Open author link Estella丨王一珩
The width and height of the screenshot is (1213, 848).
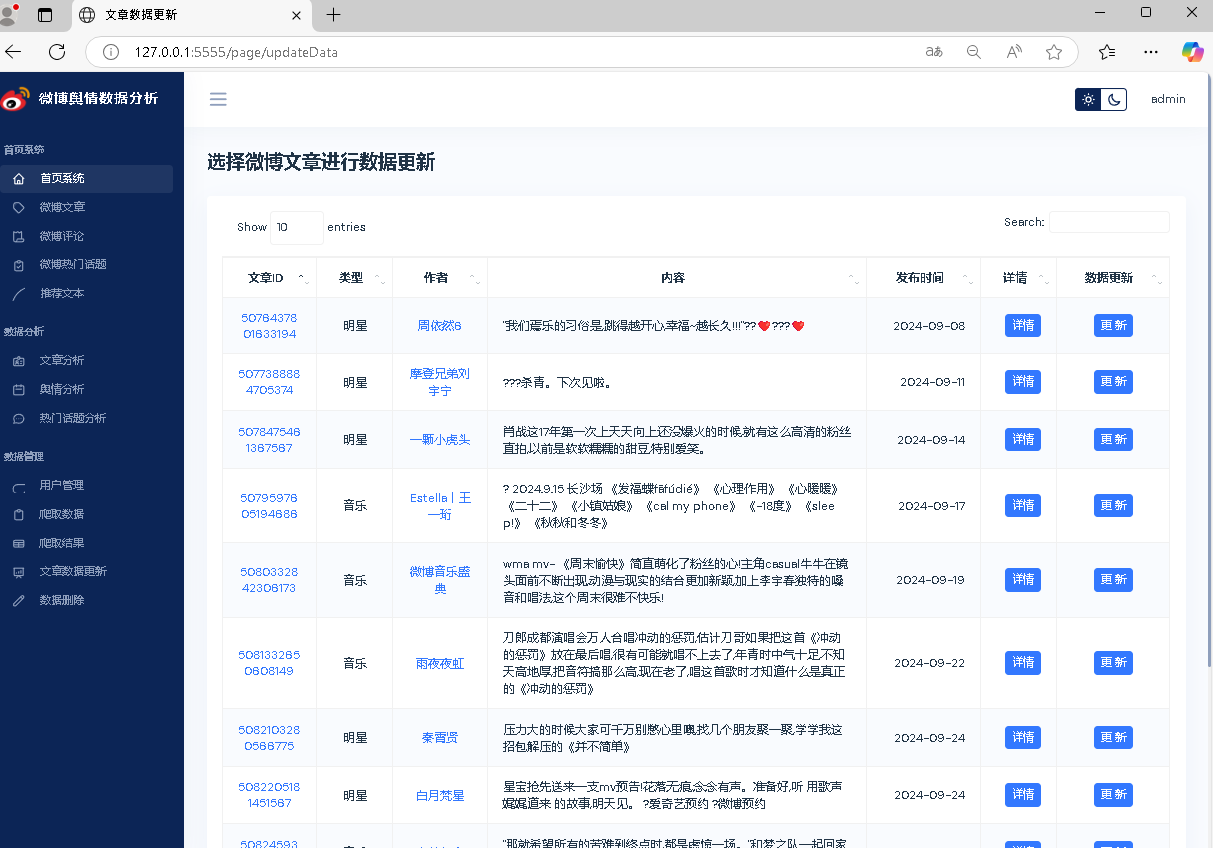[x=440, y=505]
